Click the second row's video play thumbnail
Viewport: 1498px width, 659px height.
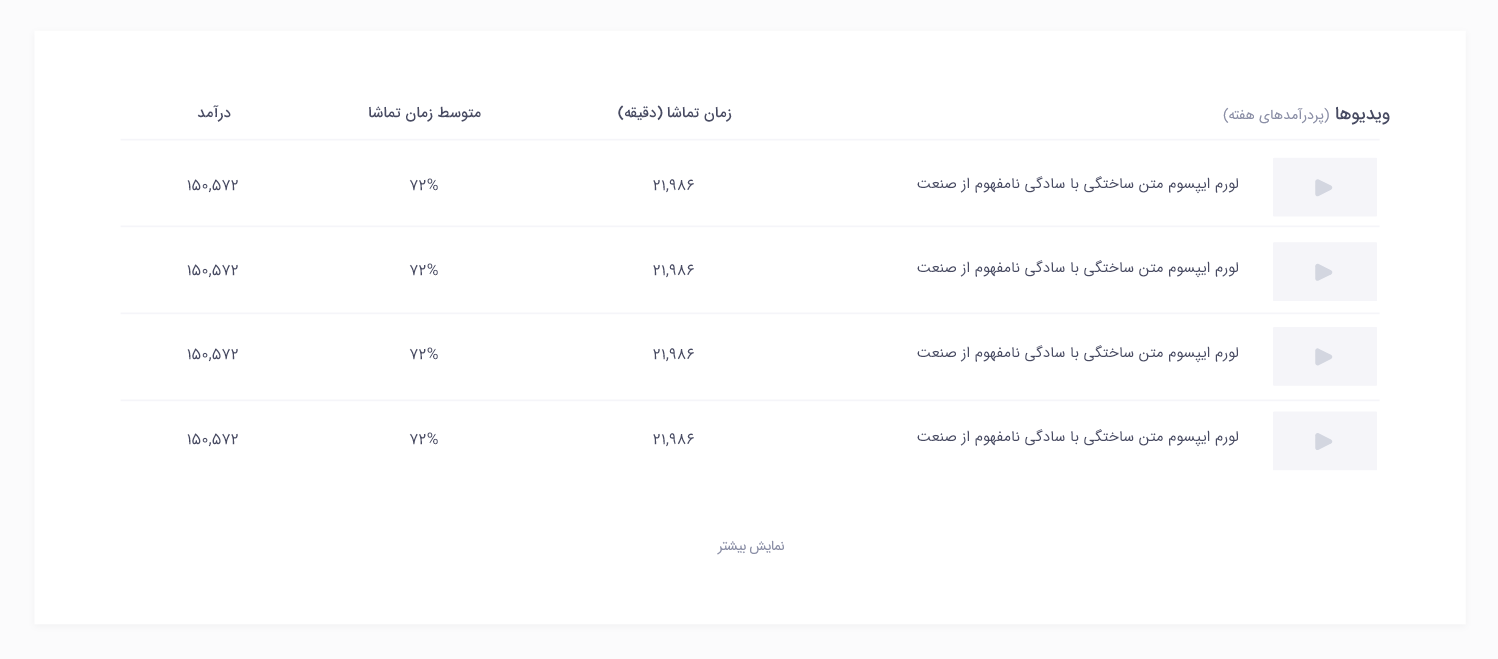tap(1324, 272)
